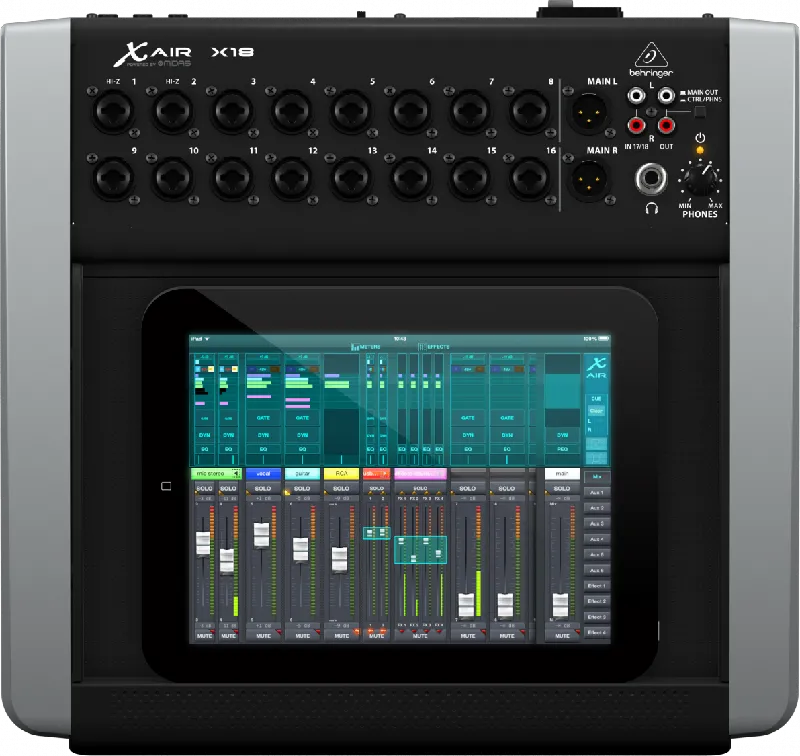Select the Effect 1 bus tab

(597, 585)
